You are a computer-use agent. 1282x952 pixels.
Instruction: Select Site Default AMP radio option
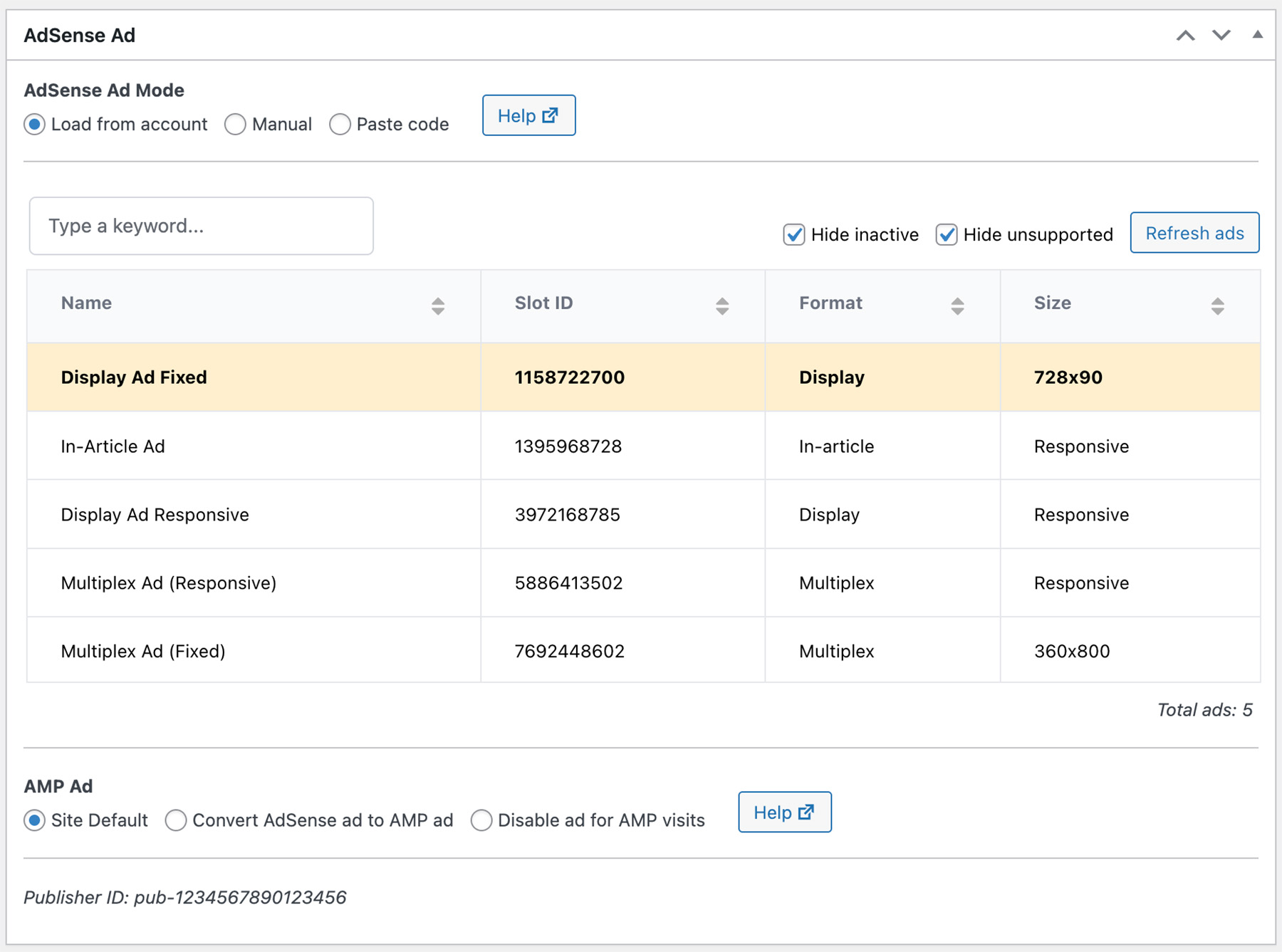pyautogui.click(x=34, y=820)
